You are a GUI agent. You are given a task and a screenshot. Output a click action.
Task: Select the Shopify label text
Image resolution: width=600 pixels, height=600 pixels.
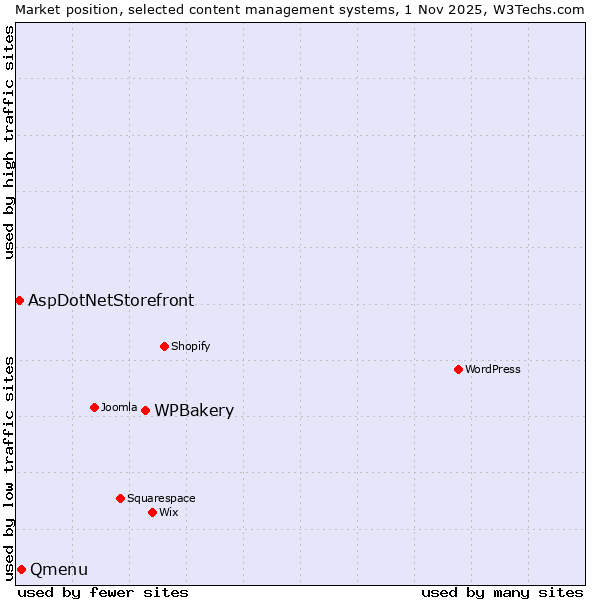pos(190,346)
